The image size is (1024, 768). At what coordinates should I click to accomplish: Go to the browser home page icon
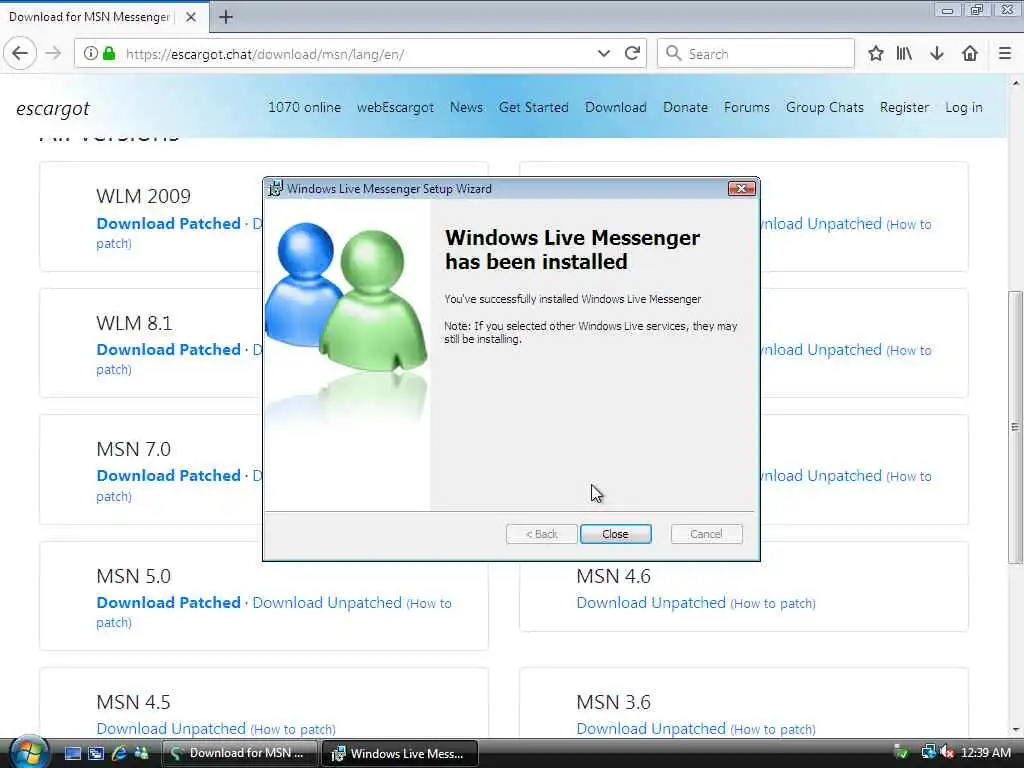tap(970, 54)
